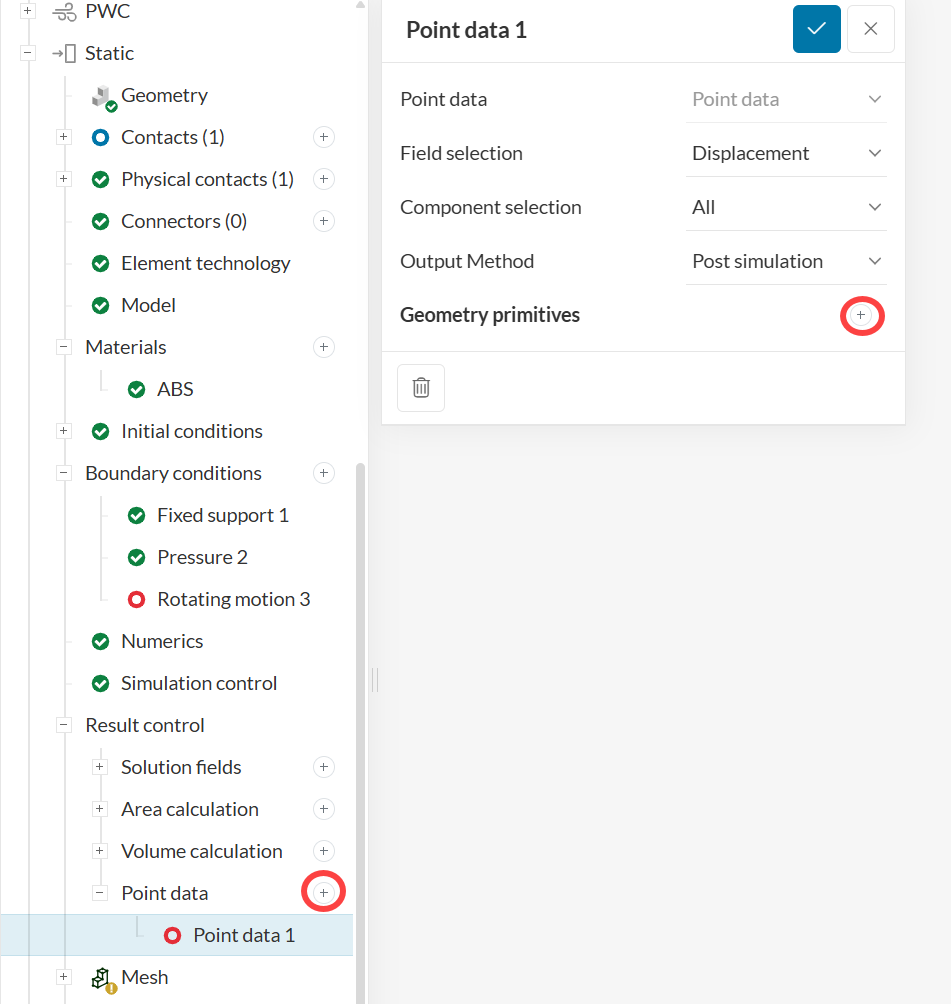Close the Point data 1 panel
Viewport: 951px width, 1004px height.
(870, 29)
